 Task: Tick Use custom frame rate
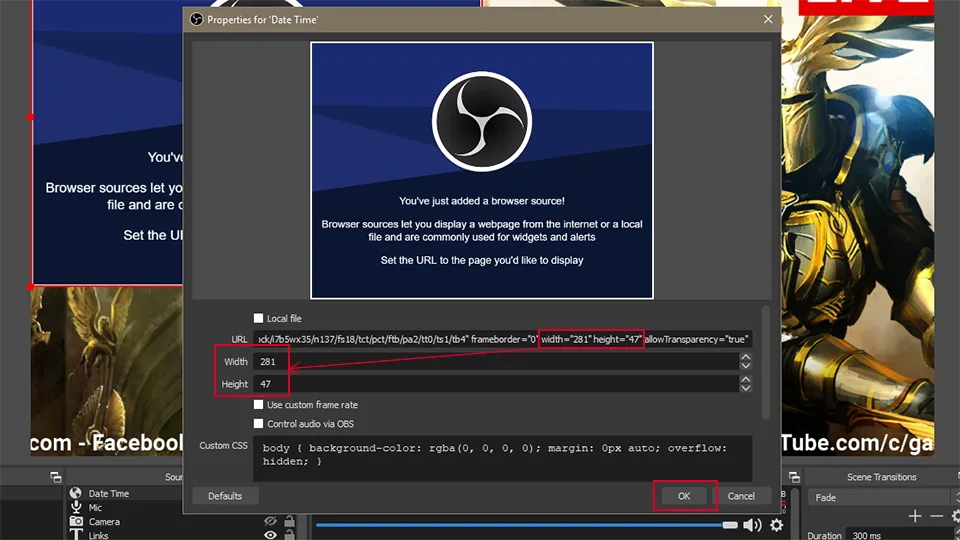point(258,405)
